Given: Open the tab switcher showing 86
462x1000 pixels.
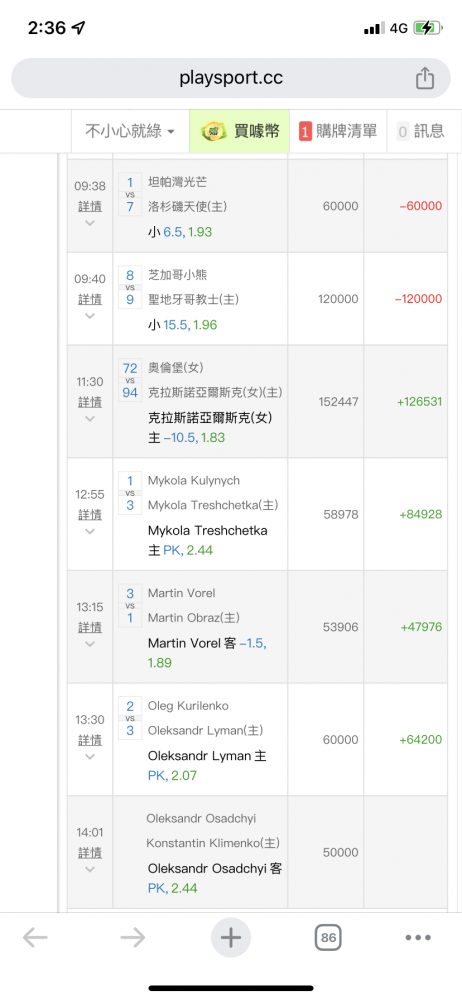Looking at the screenshot, I should click(329, 938).
